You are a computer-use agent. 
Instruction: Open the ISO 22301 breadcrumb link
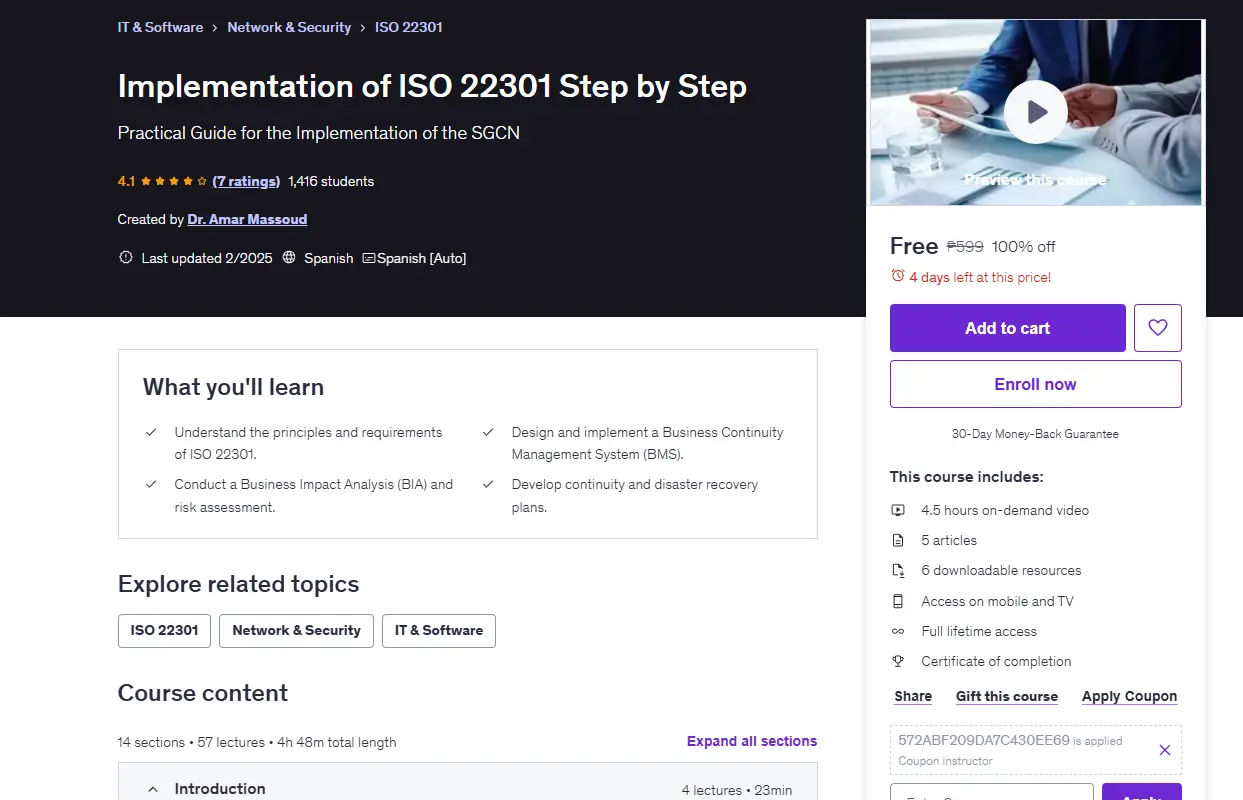pyautogui.click(x=409, y=27)
